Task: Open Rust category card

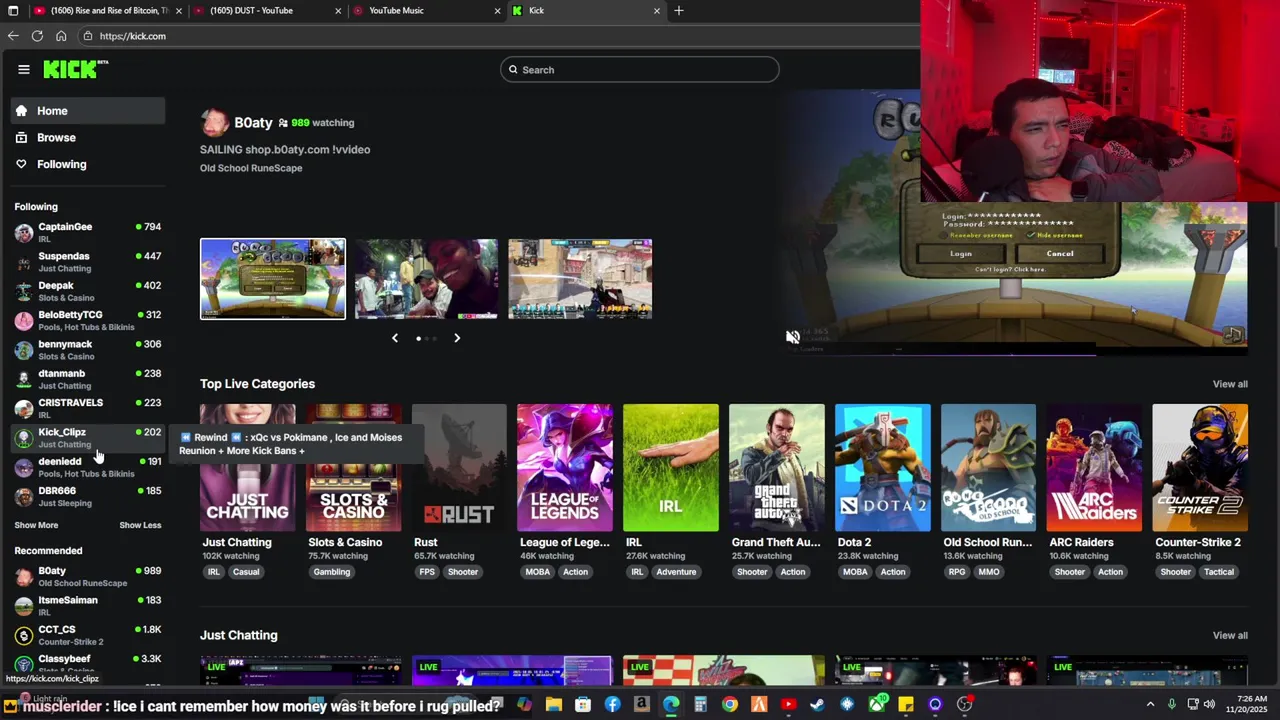Action: pyautogui.click(x=459, y=468)
